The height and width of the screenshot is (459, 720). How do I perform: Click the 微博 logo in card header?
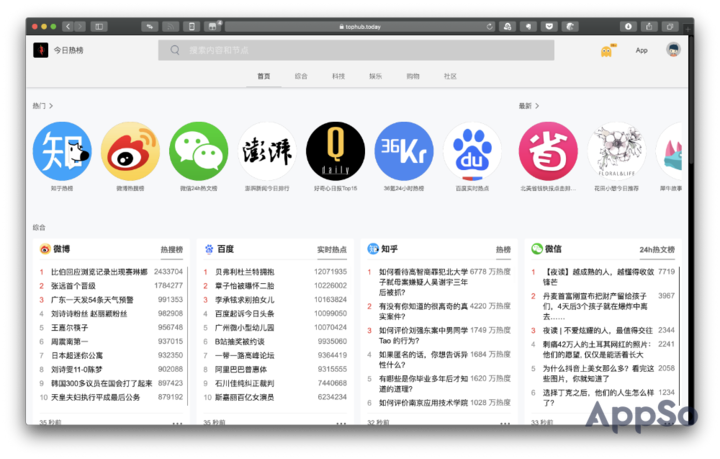tap(45, 249)
